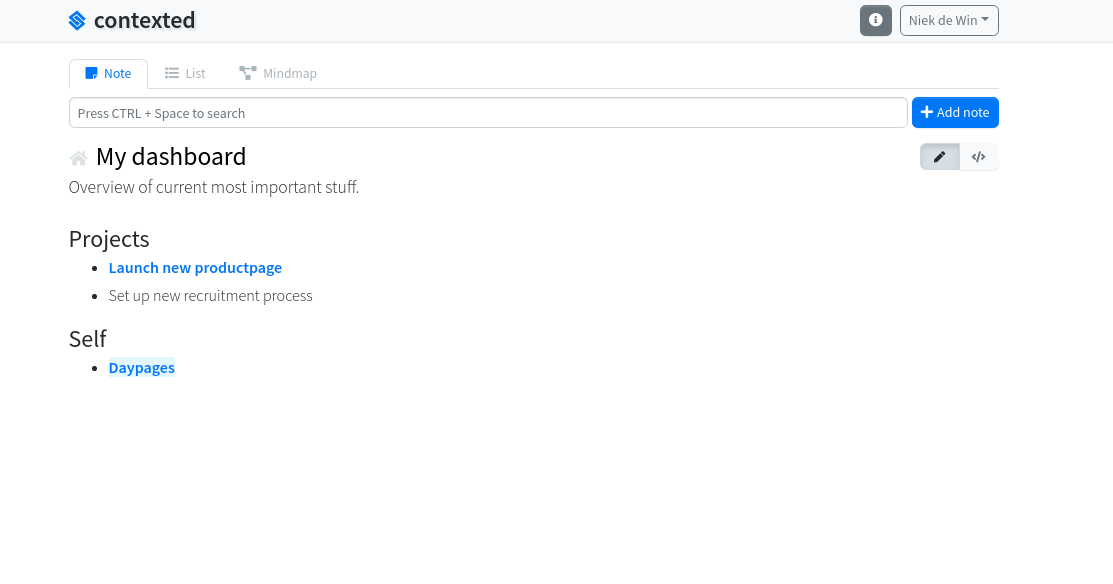The image size is (1113, 584).
Task: Click the mindmap diagram icon
Action: (248, 73)
